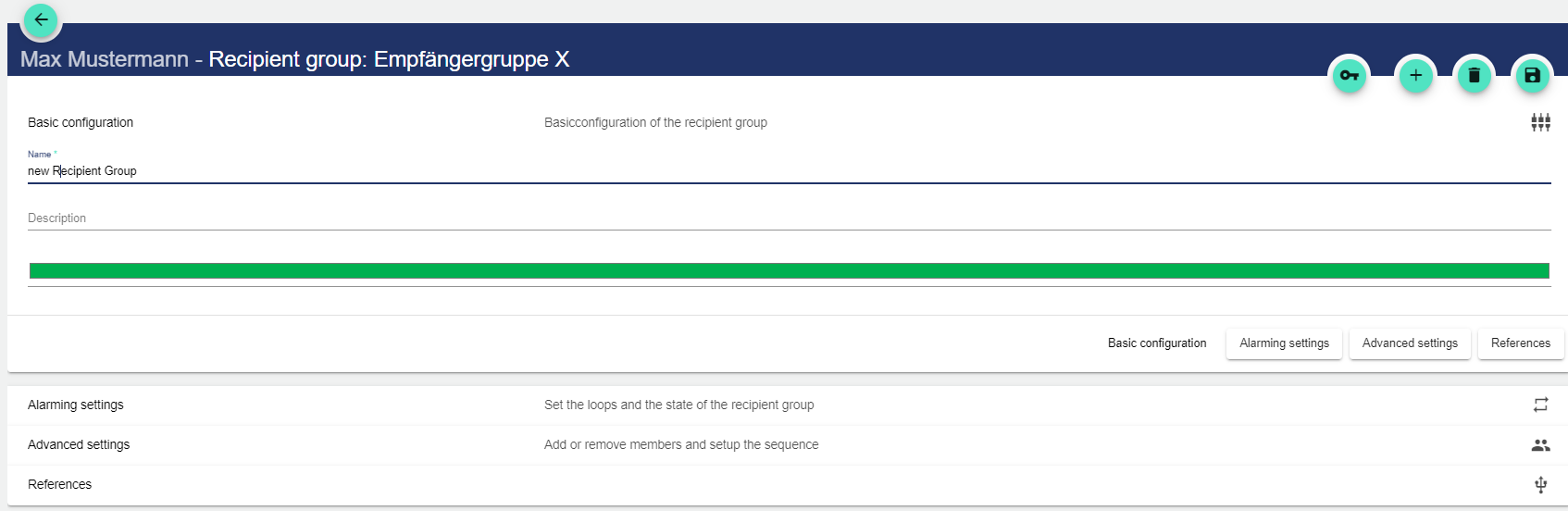1568x511 pixels.
Task: Click the Name input field
Action: [x=789, y=171]
